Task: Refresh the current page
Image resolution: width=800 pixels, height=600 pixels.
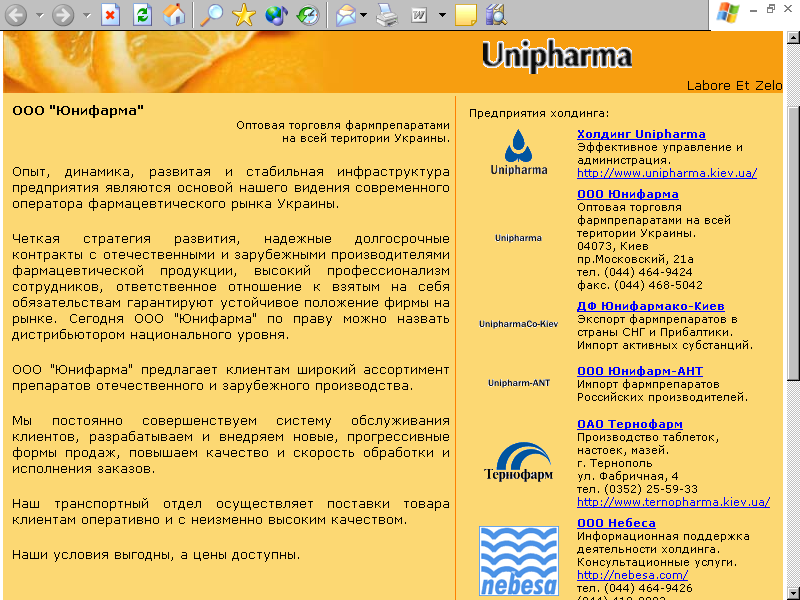Action: (x=142, y=14)
